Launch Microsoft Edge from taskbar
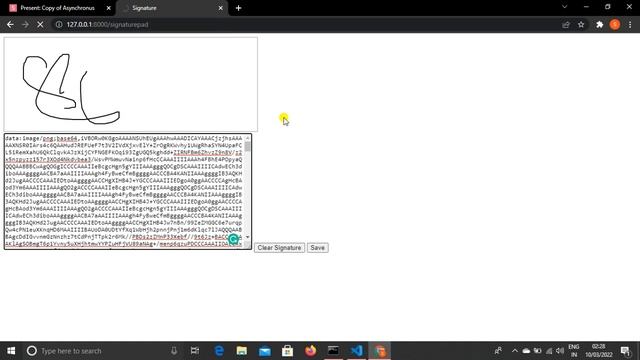 pyautogui.click(x=219, y=351)
